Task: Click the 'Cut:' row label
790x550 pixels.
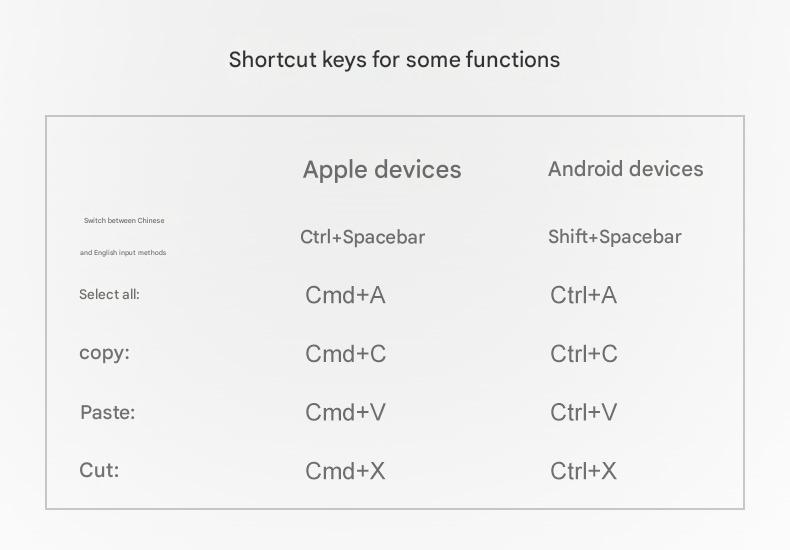Action: point(99,470)
